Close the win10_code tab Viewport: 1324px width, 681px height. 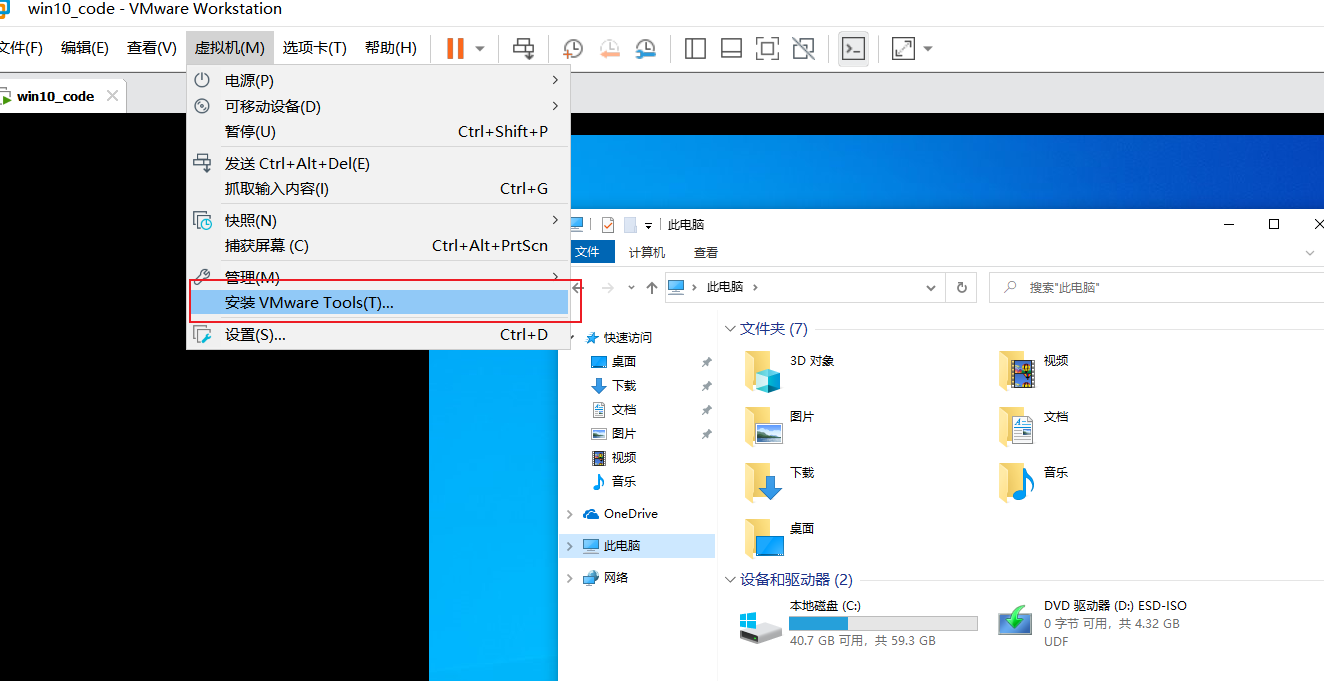[x=112, y=96]
